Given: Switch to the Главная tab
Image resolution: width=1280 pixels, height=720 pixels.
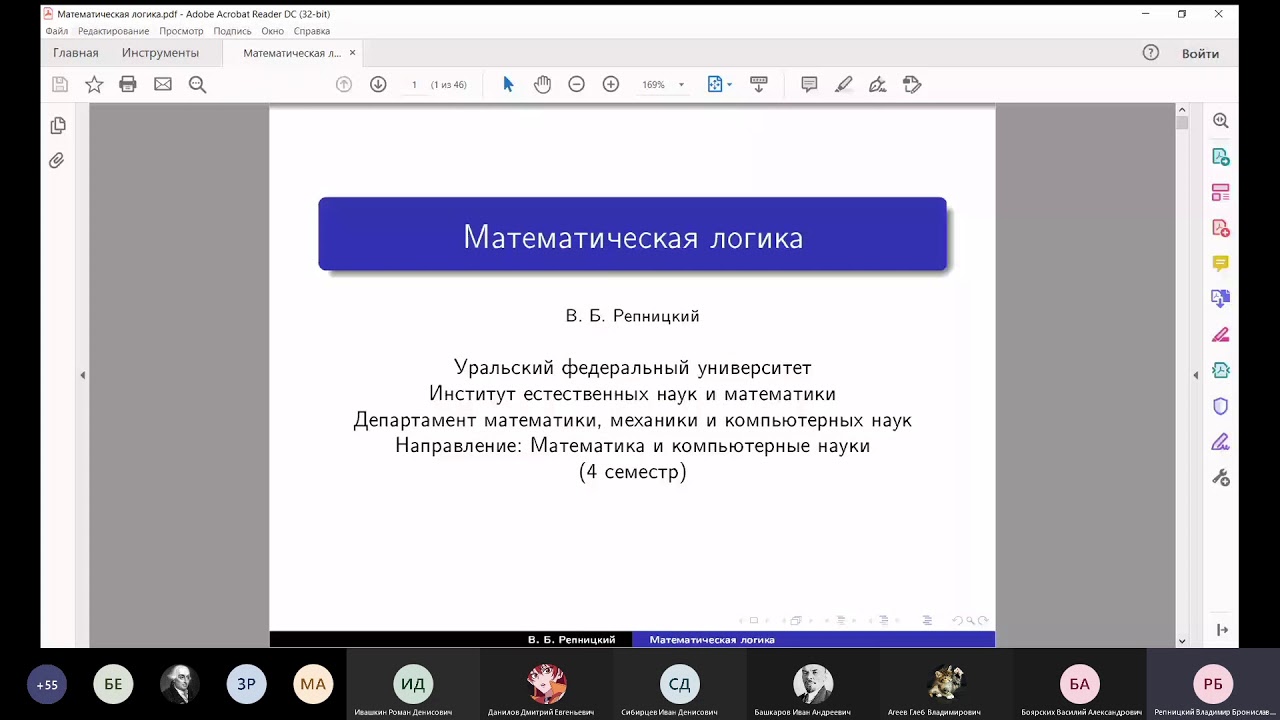Looking at the screenshot, I should 76,53.
